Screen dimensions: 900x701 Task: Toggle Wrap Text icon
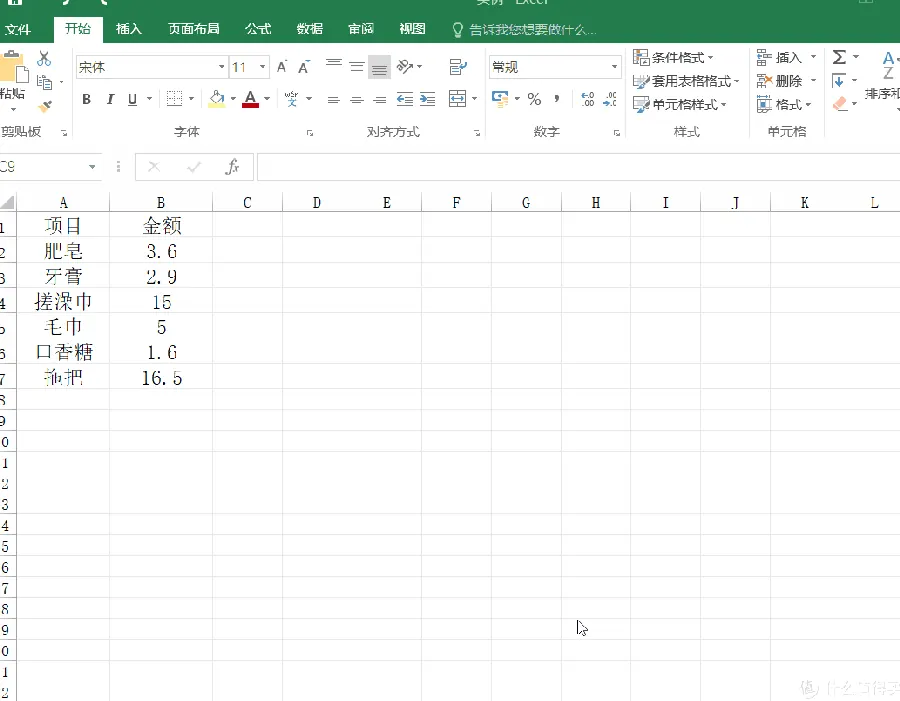click(457, 67)
